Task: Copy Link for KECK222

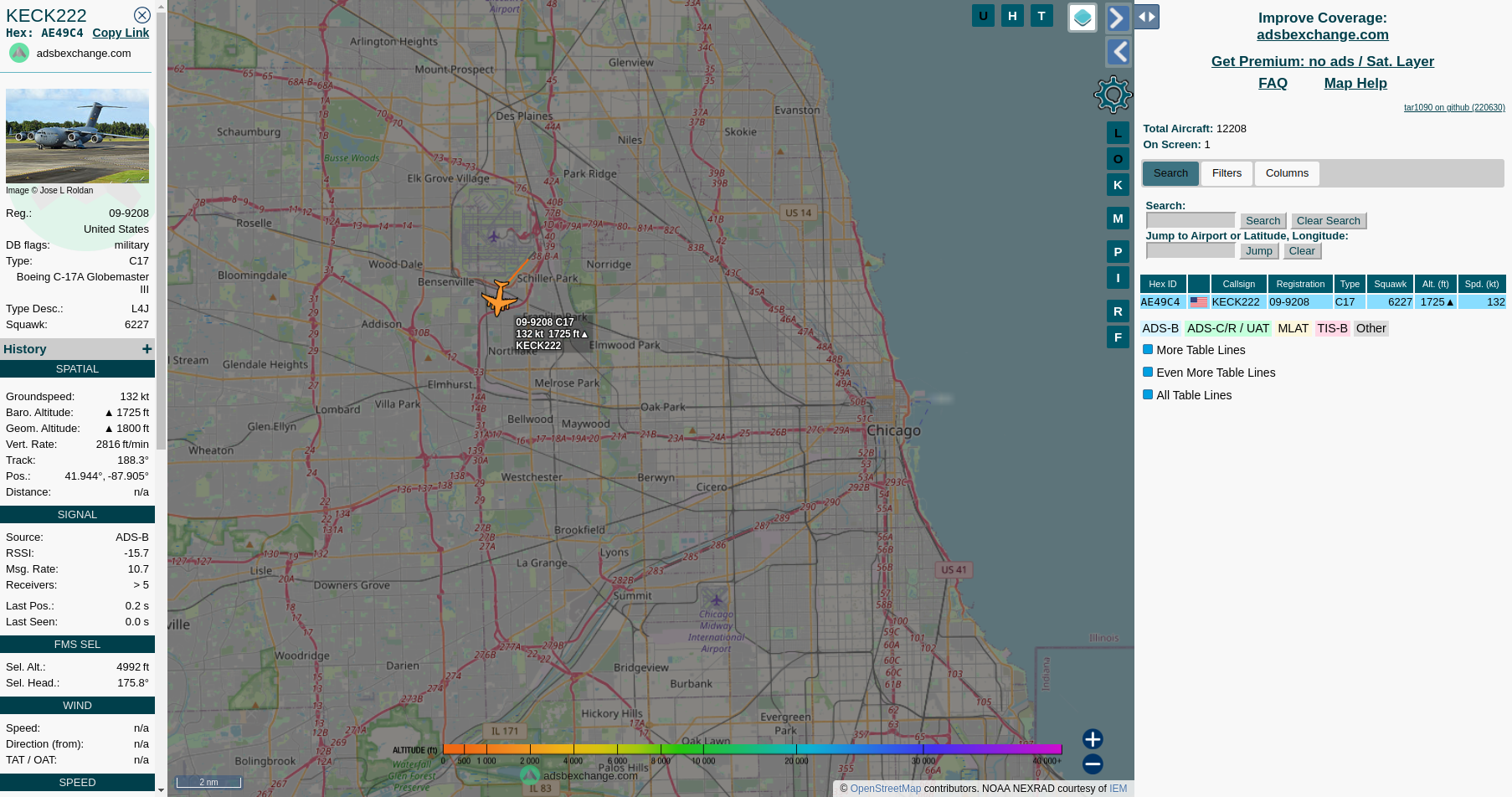Action: pos(121,33)
